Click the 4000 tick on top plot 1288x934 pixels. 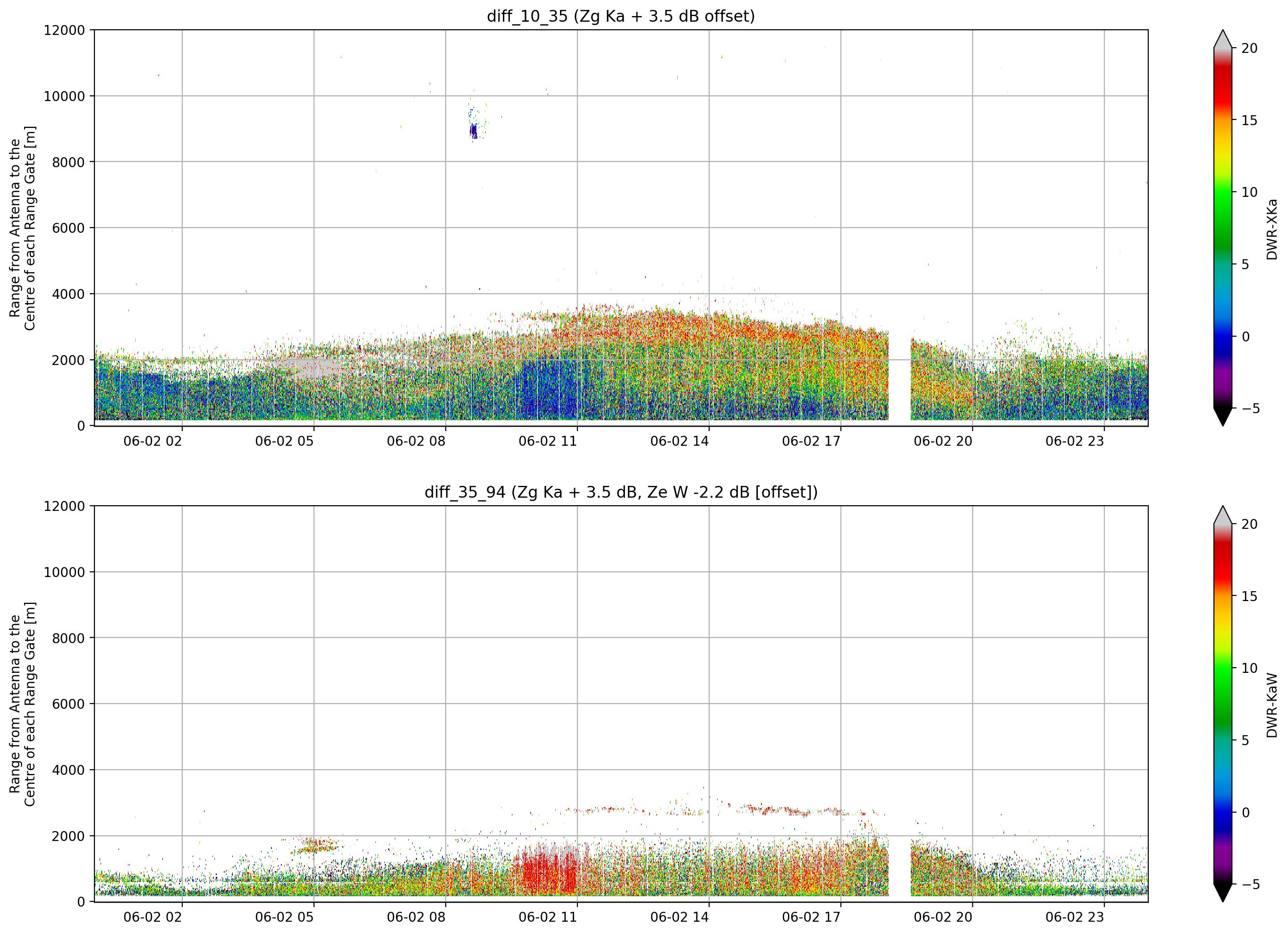pyautogui.click(x=68, y=294)
